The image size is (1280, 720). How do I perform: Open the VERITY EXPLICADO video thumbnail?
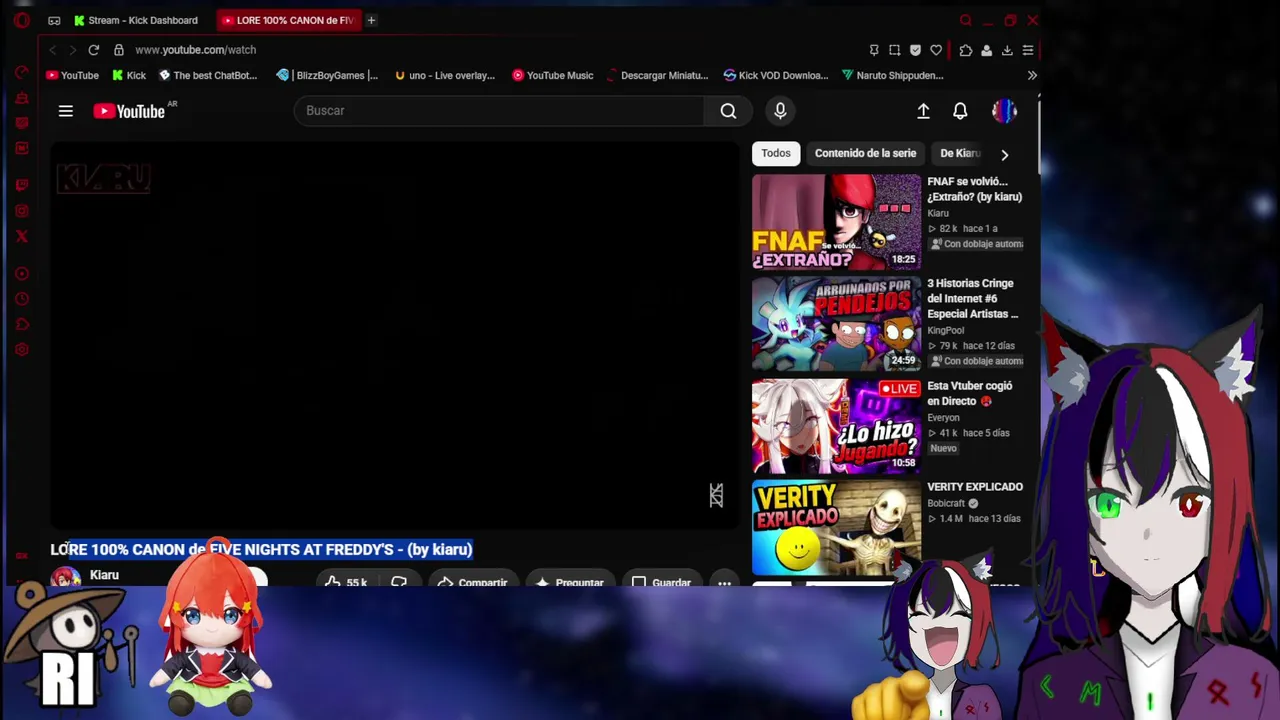(x=837, y=528)
